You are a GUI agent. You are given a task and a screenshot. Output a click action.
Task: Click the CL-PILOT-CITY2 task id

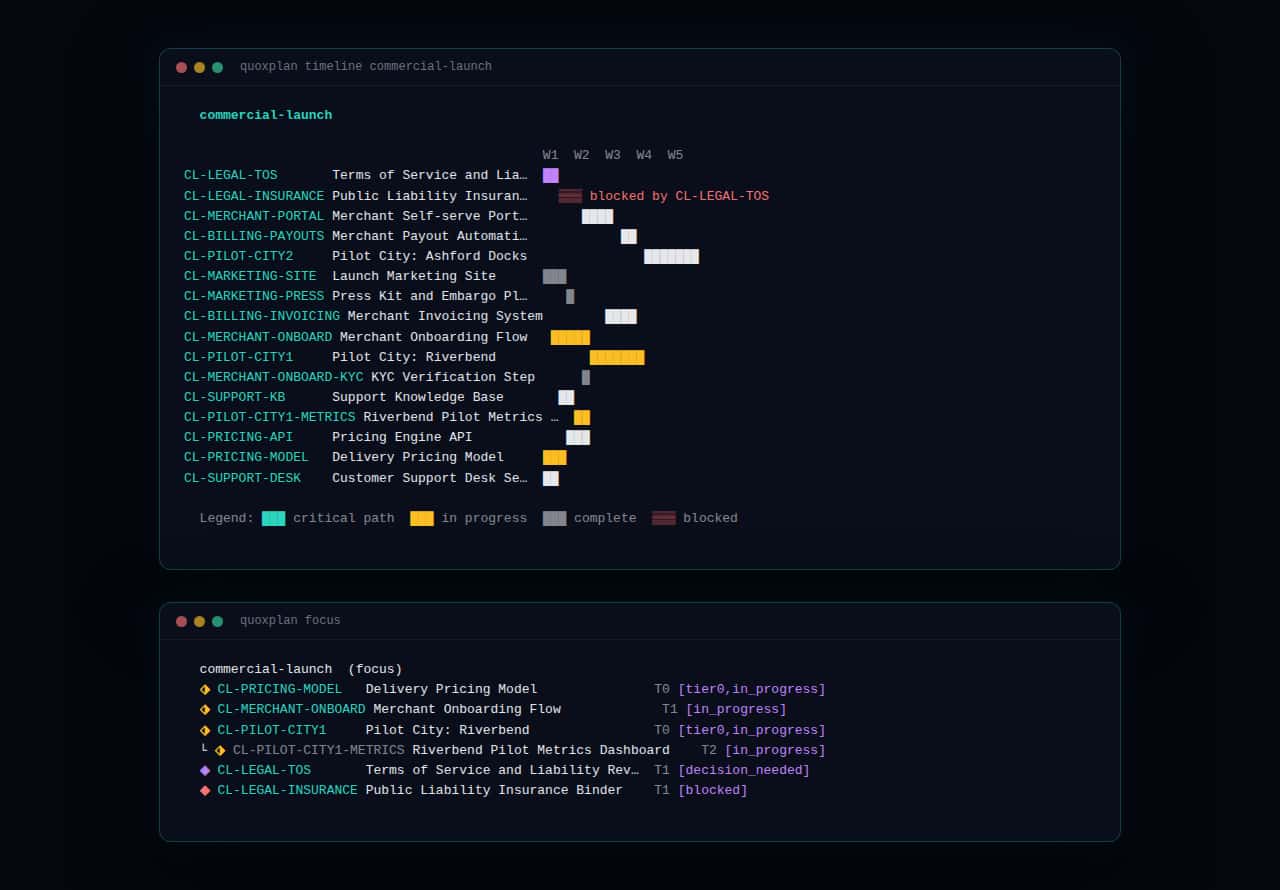(239, 256)
